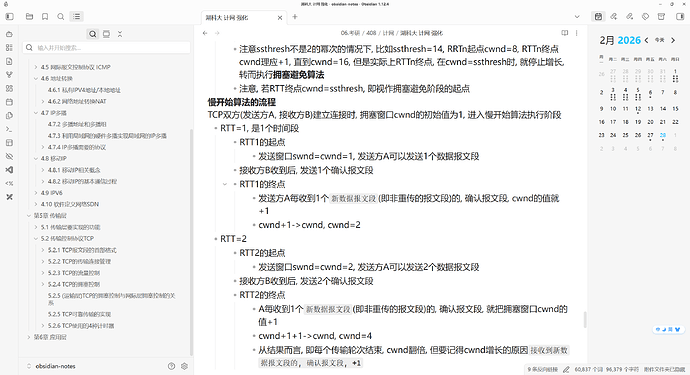This screenshot has width=690, height=375.
Task: Open the archive box icon in right sidebar
Action: tap(661, 17)
